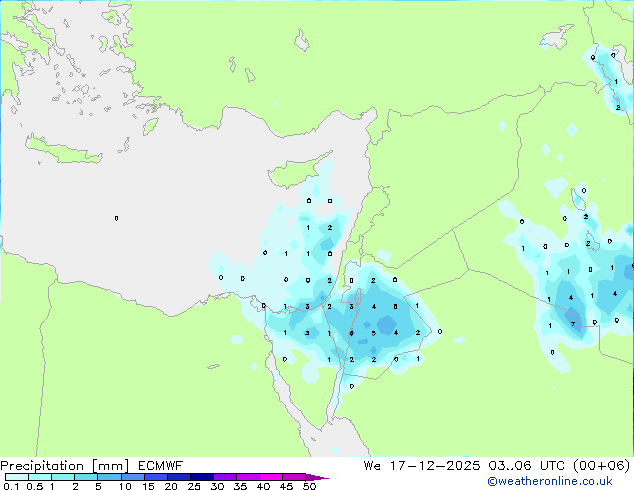The image size is (634, 490).
Task: Click the island of Cyprus on the map
Action: [296, 172]
